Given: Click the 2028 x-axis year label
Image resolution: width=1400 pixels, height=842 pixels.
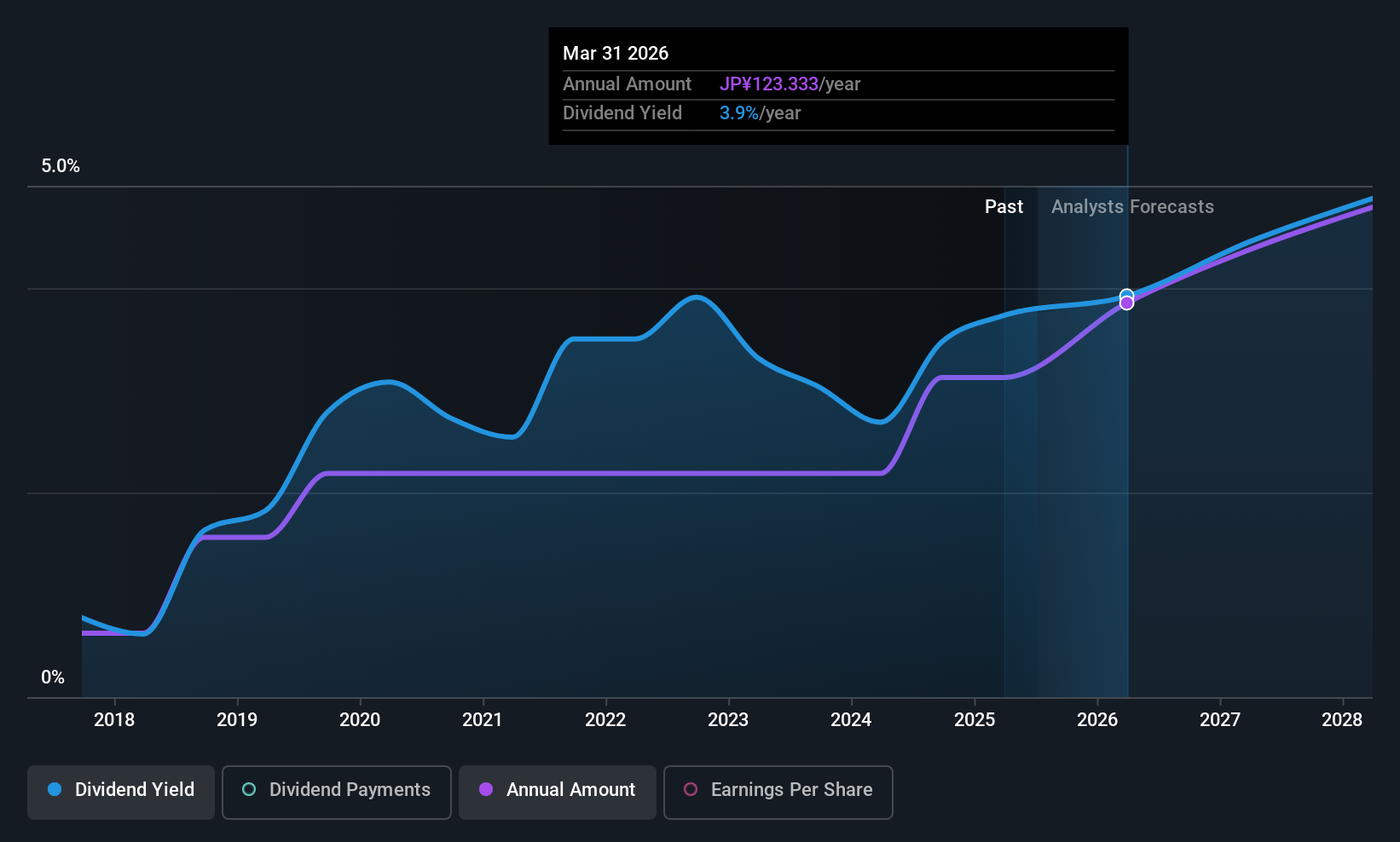Looking at the screenshot, I should coord(1342,719).
